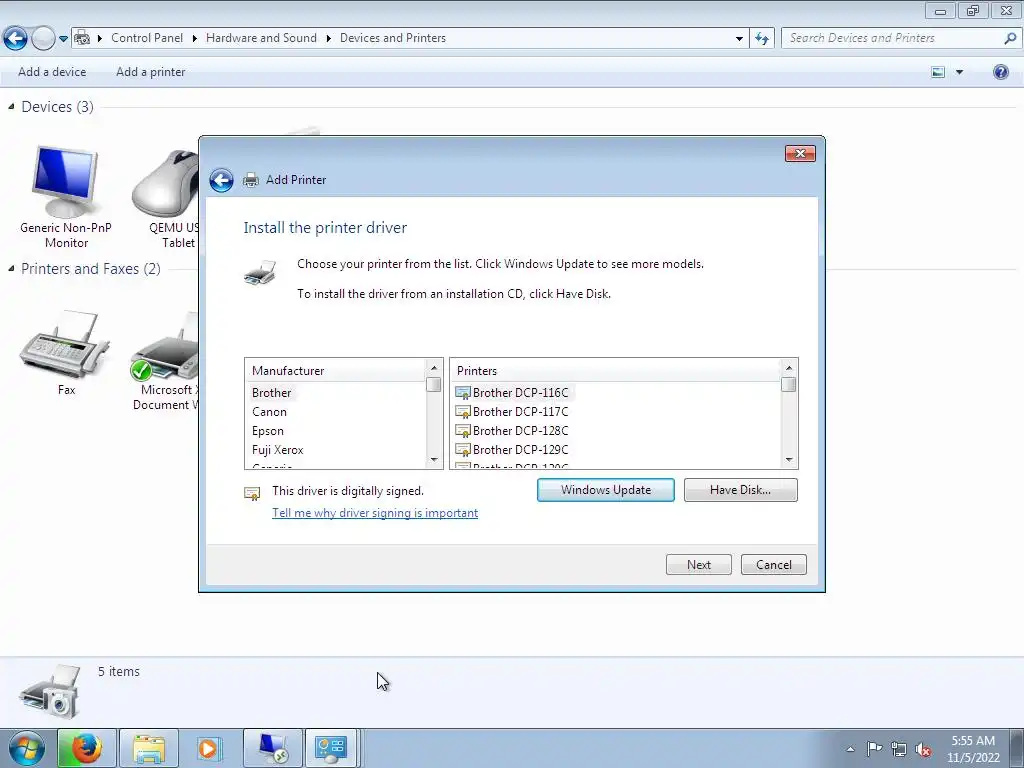Click the Brother DCP-129C certificate icon

point(462,450)
